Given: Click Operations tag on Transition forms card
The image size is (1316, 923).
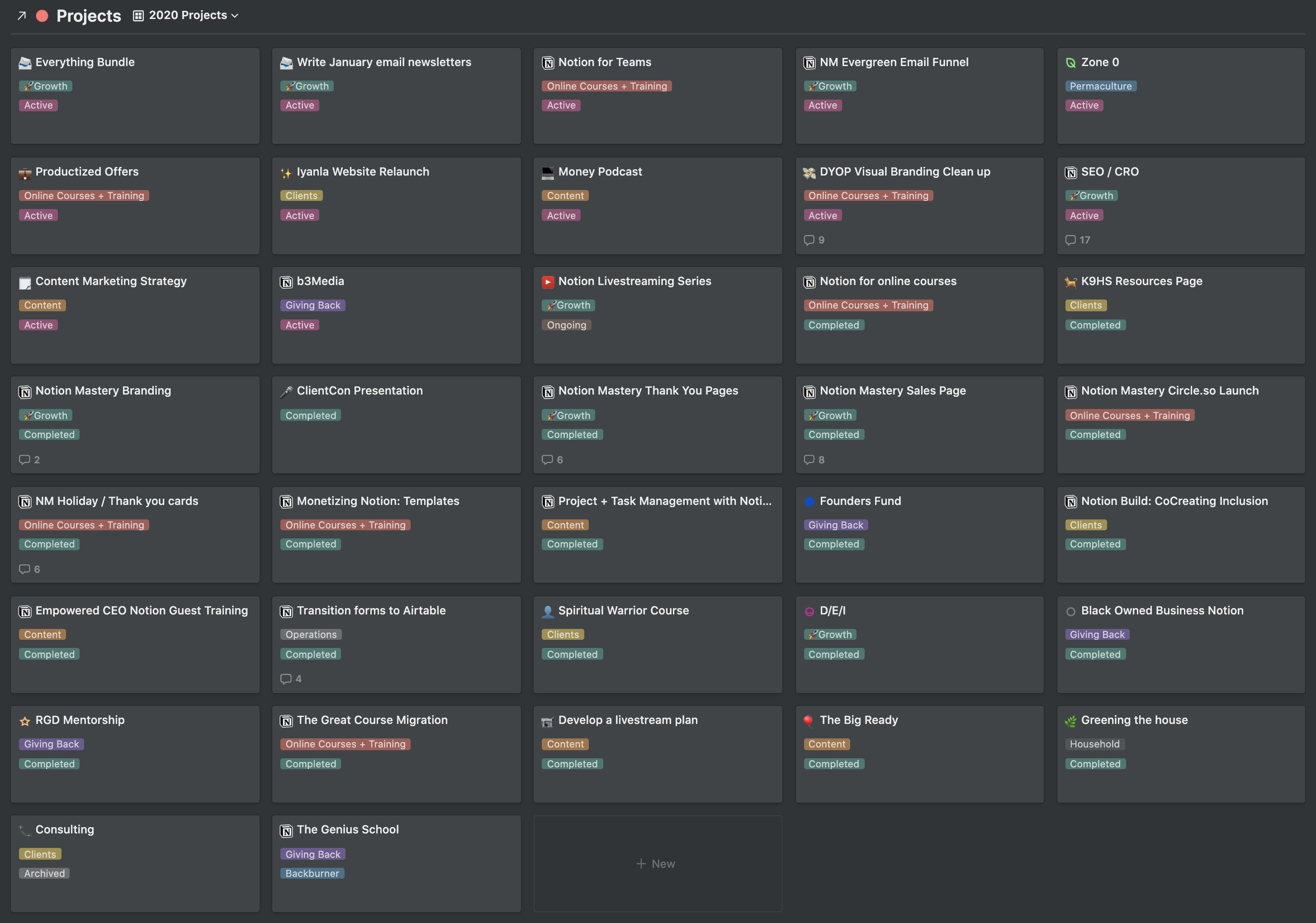Looking at the screenshot, I should coord(311,635).
